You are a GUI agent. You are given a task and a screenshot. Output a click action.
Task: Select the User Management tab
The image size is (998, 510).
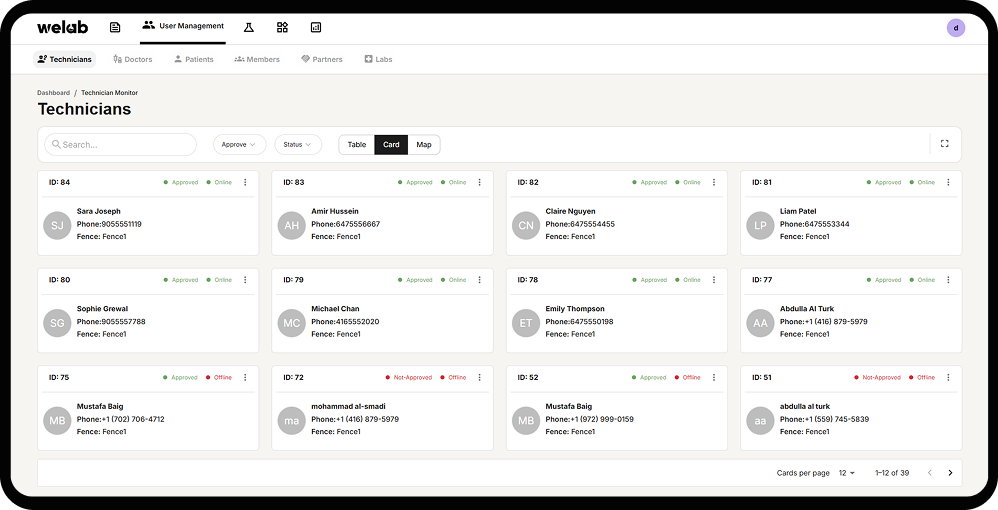(x=183, y=26)
